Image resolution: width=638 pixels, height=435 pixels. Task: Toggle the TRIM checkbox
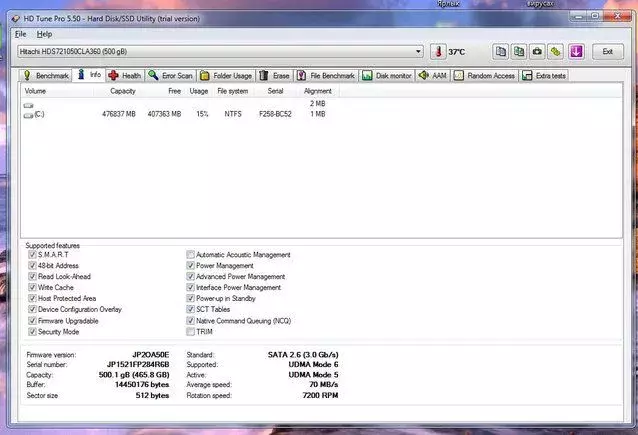190,332
